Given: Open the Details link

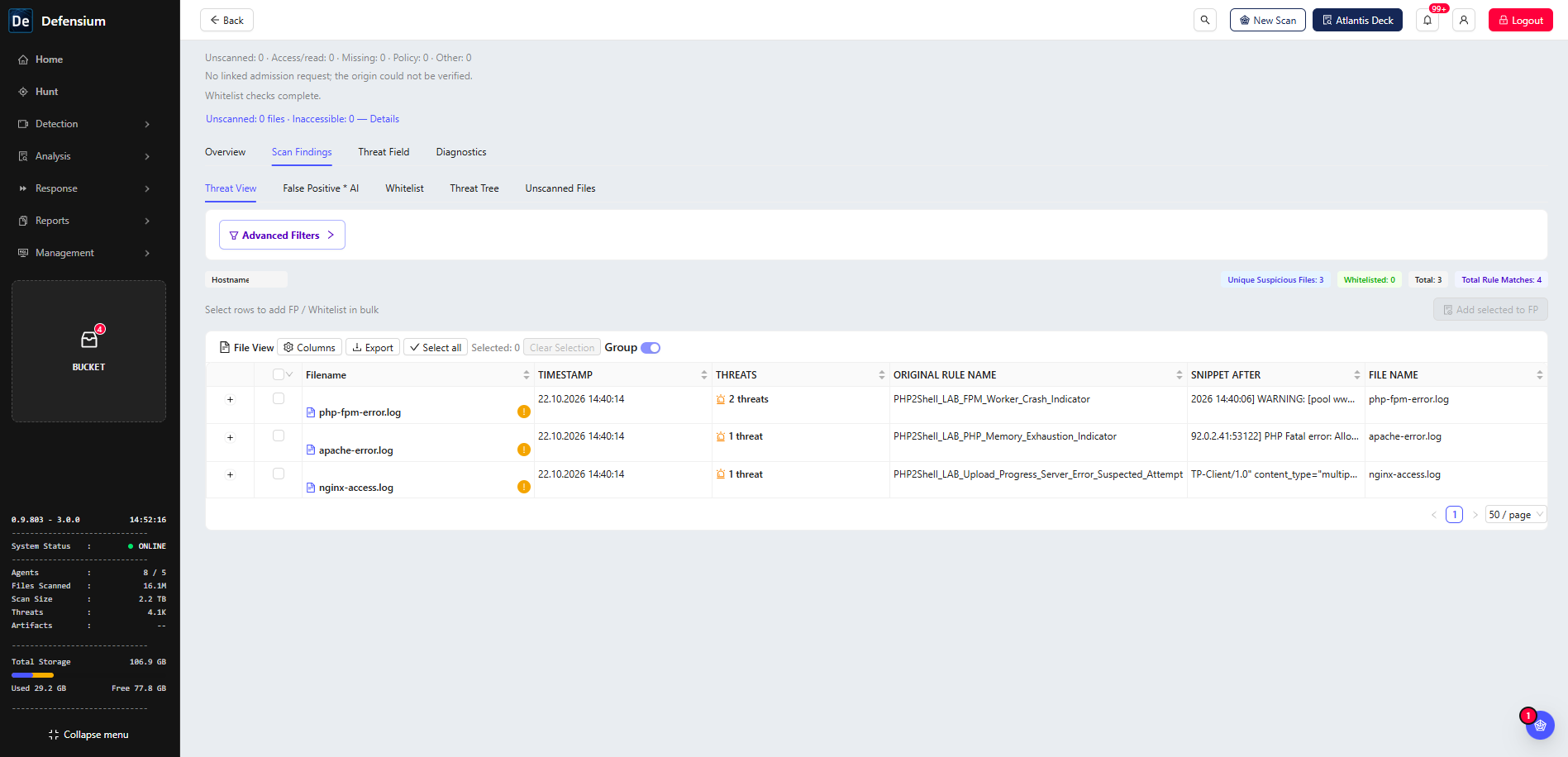Looking at the screenshot, I should pos(384,119).
